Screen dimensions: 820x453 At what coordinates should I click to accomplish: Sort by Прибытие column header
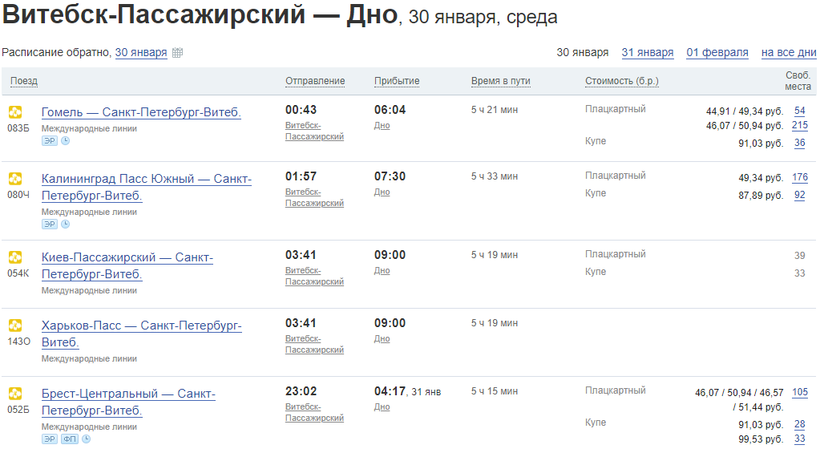(x=397, y=81)
